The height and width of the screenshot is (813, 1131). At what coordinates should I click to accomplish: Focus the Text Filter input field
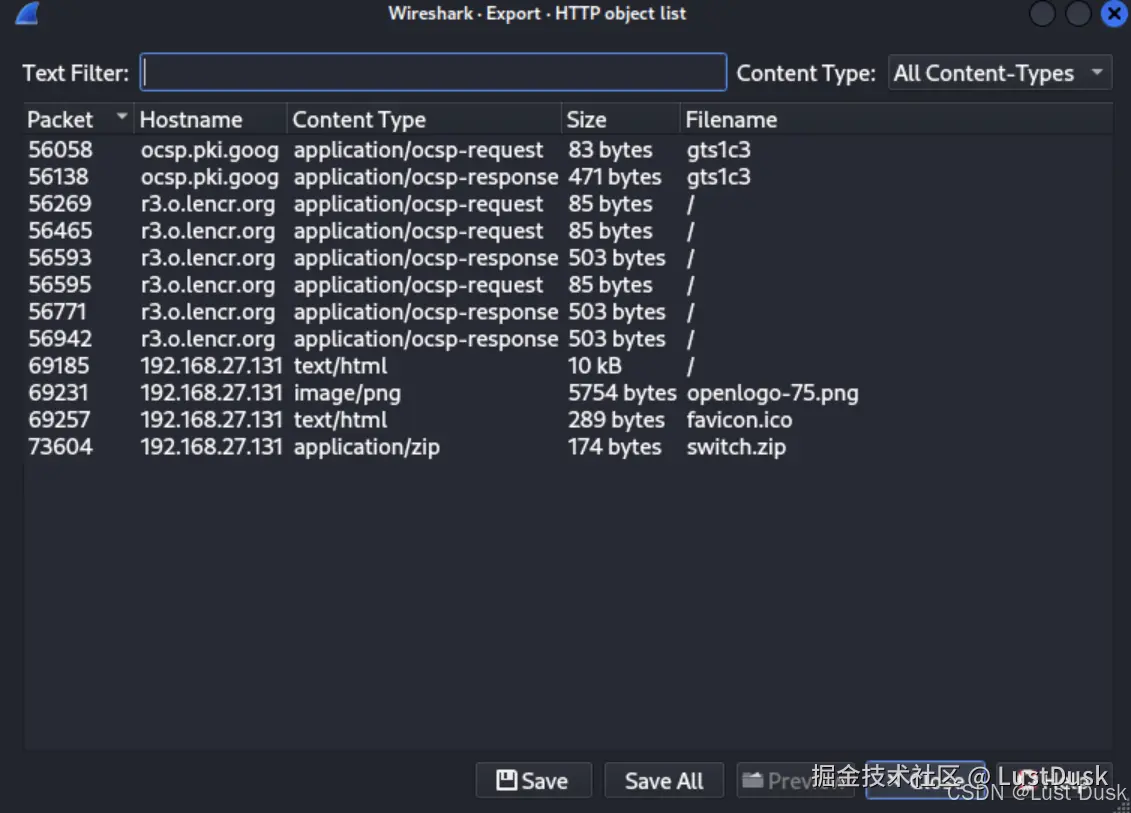pos(433,72)
